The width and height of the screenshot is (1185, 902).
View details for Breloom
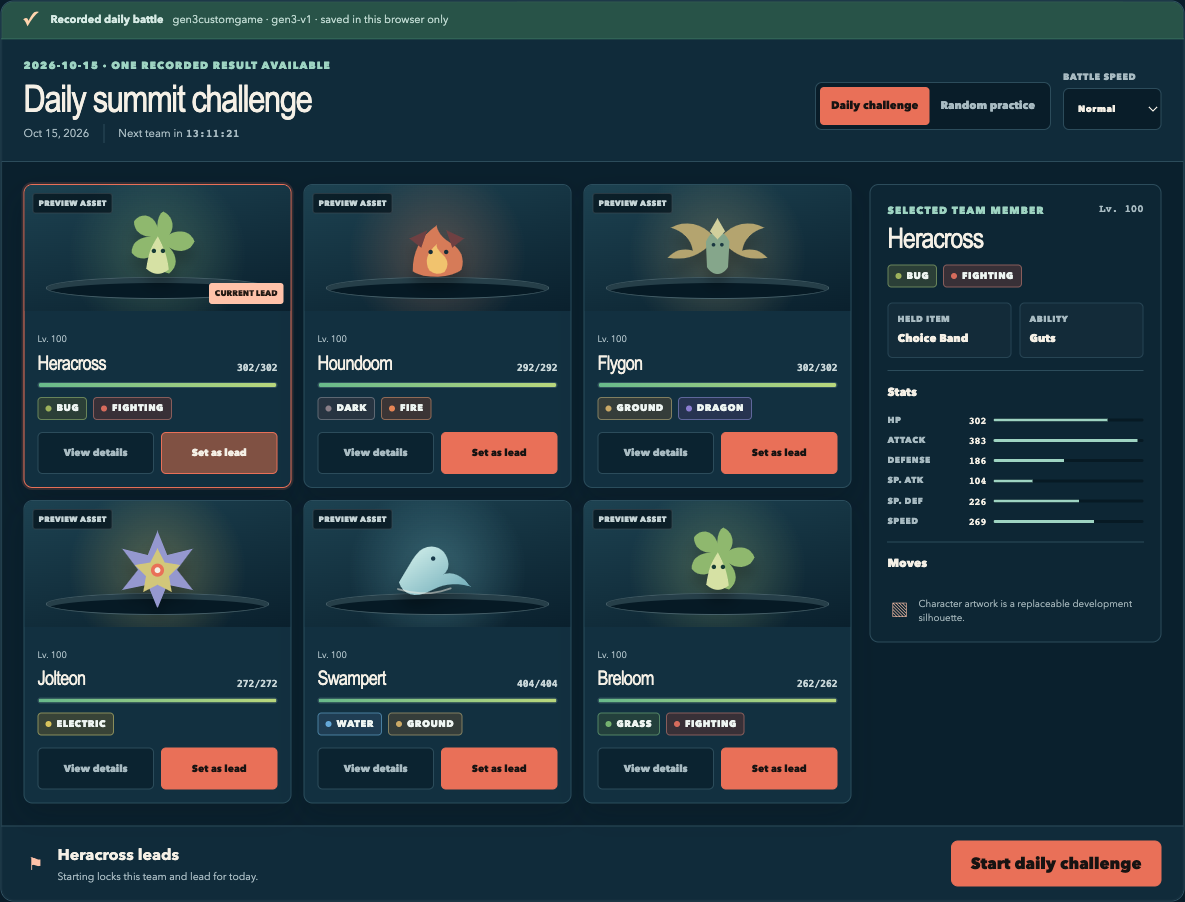pyautogui.click(x=655, y=768)
